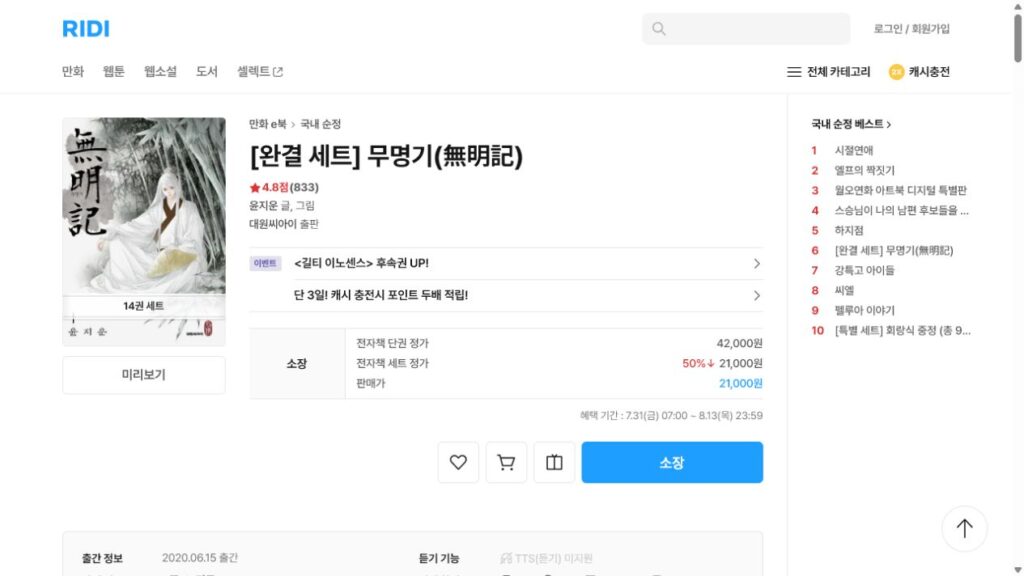Open the 웹소설 tab
The height and width of the screenshot is (576, 1024).
tap(160, 71)
